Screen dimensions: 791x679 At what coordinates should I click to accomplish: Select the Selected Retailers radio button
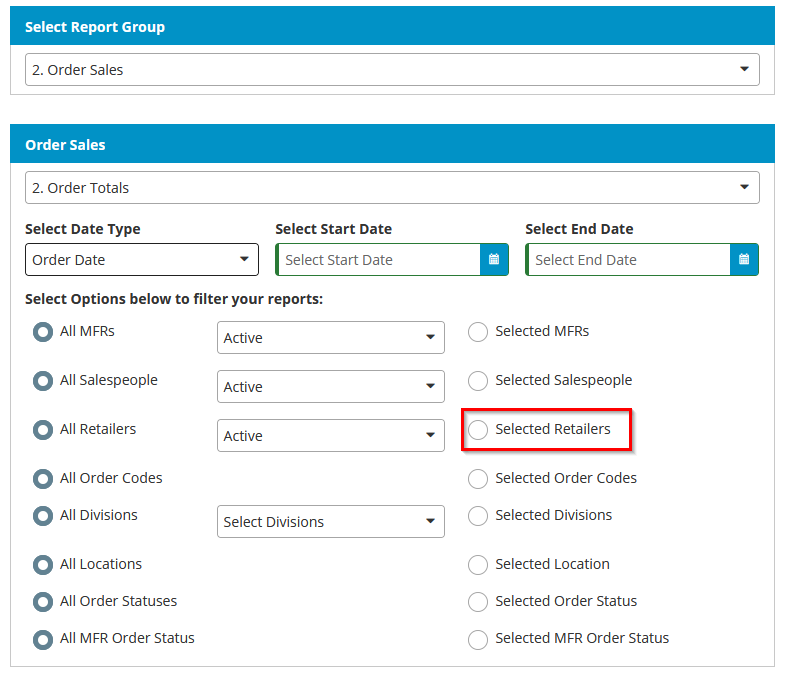pyautogui.click(x=478, y=430)
